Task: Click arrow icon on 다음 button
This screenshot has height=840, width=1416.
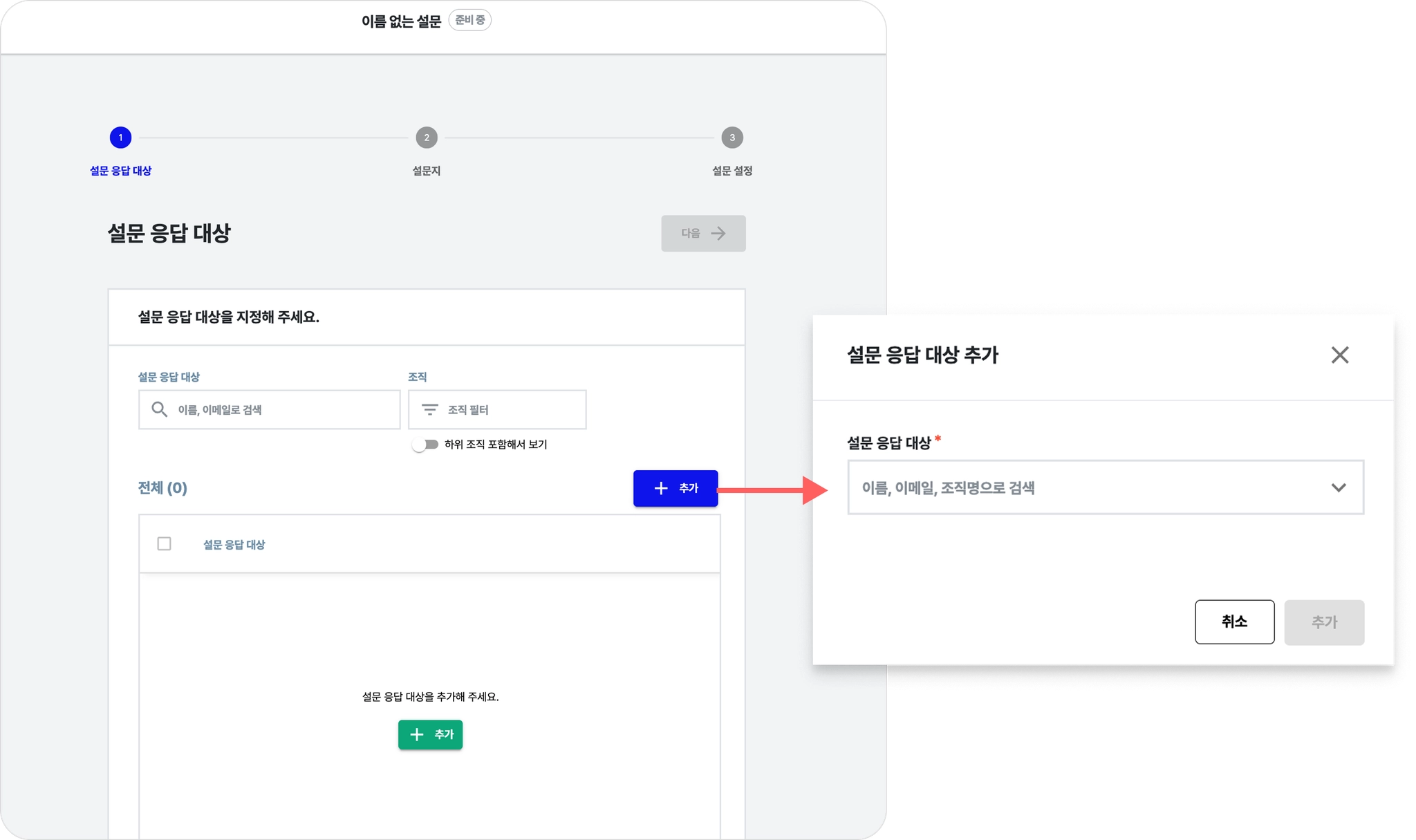Action: [x=718, y=234]
